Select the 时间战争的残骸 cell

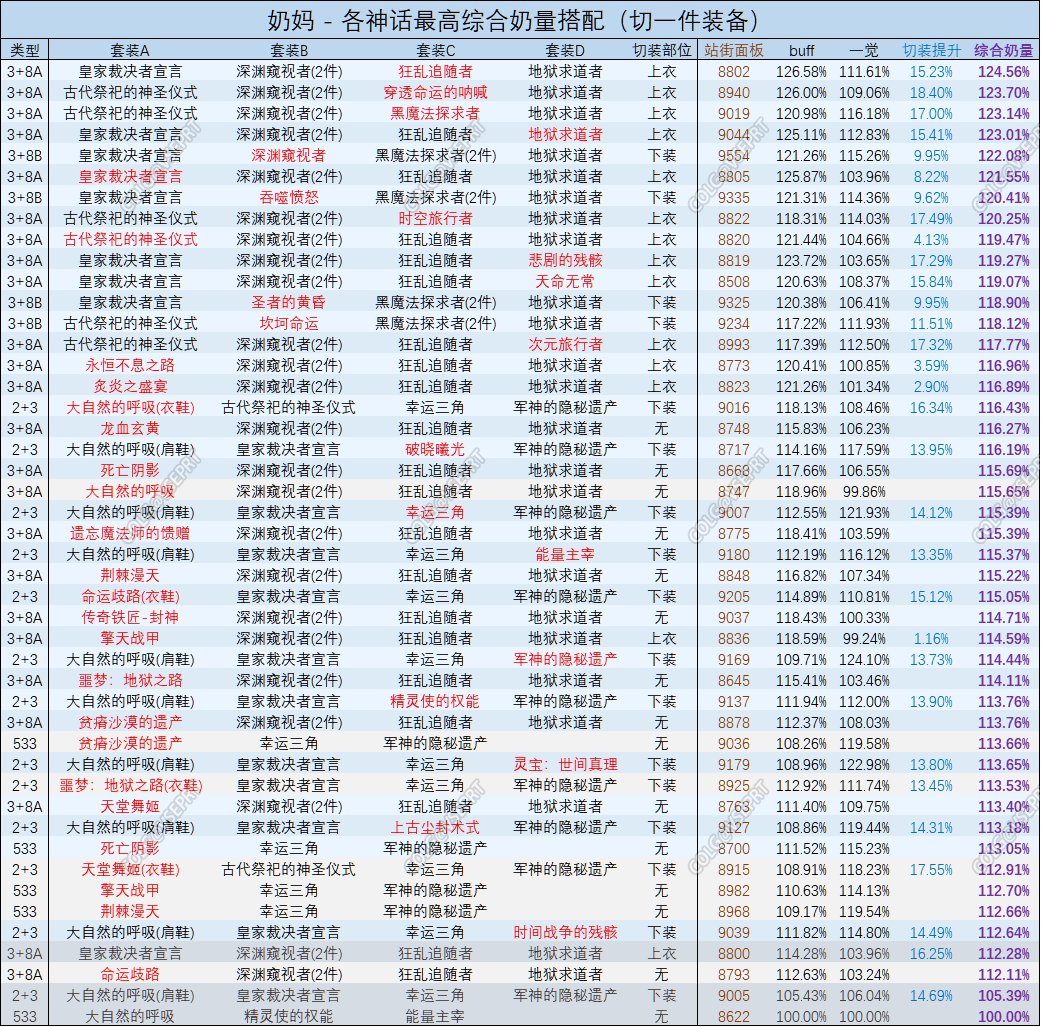(x=566, y=932)
